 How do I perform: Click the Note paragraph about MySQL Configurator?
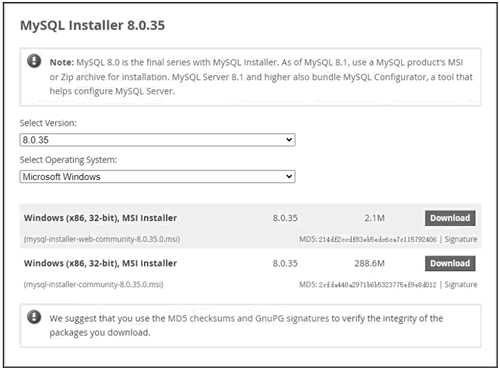coord(261,77)
